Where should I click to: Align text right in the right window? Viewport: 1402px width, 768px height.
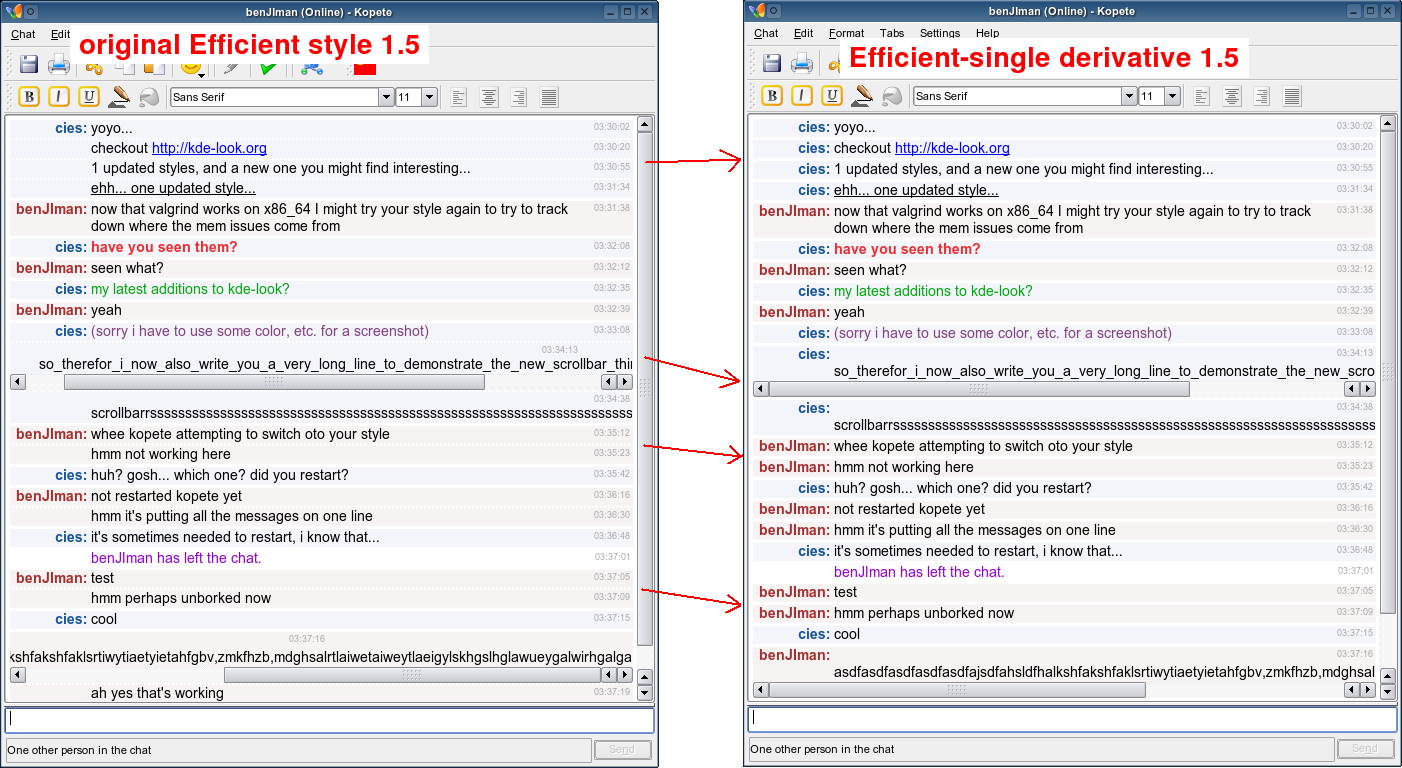[1262, 97]
